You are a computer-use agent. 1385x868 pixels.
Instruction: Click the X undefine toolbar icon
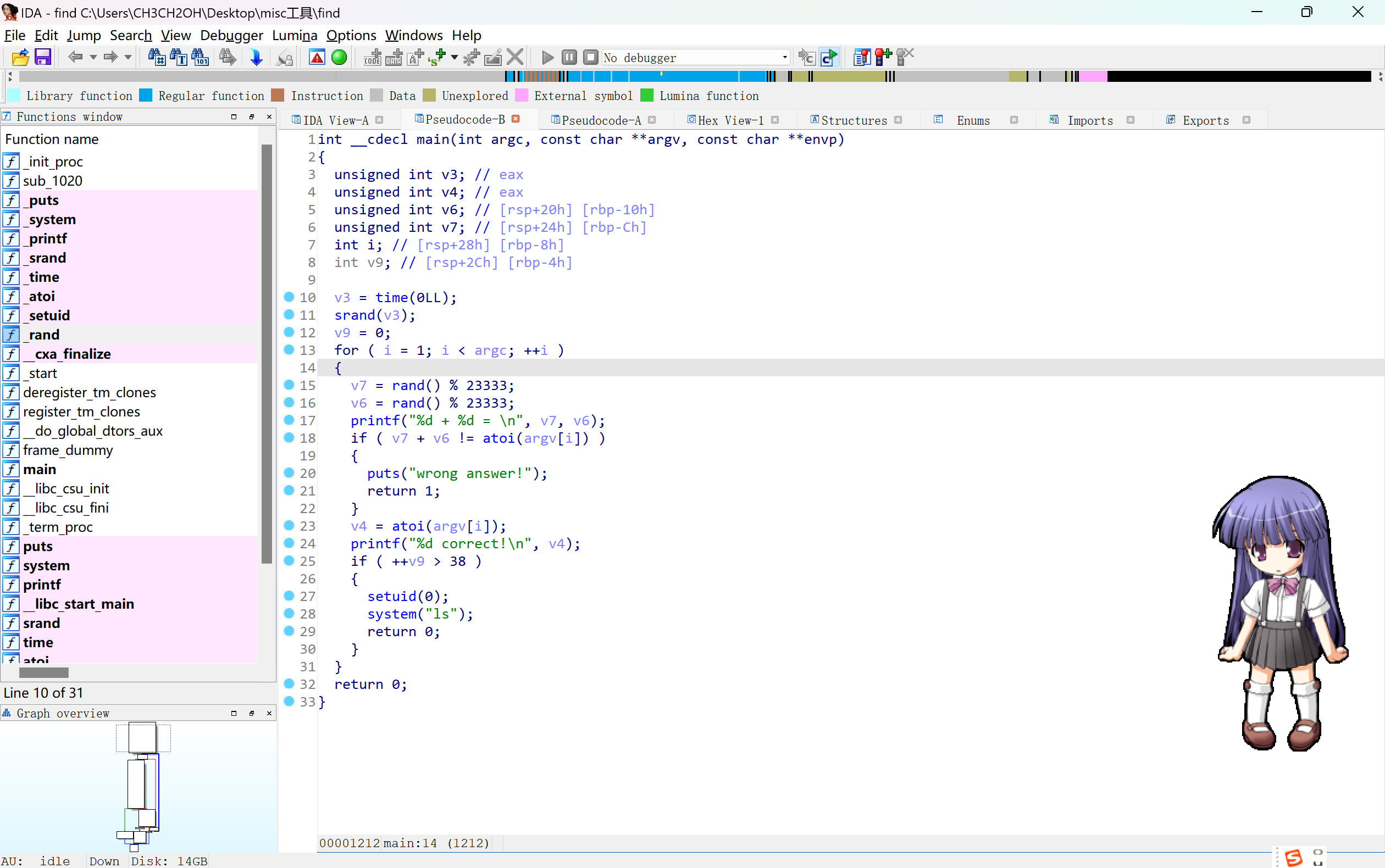coord(515,57)
